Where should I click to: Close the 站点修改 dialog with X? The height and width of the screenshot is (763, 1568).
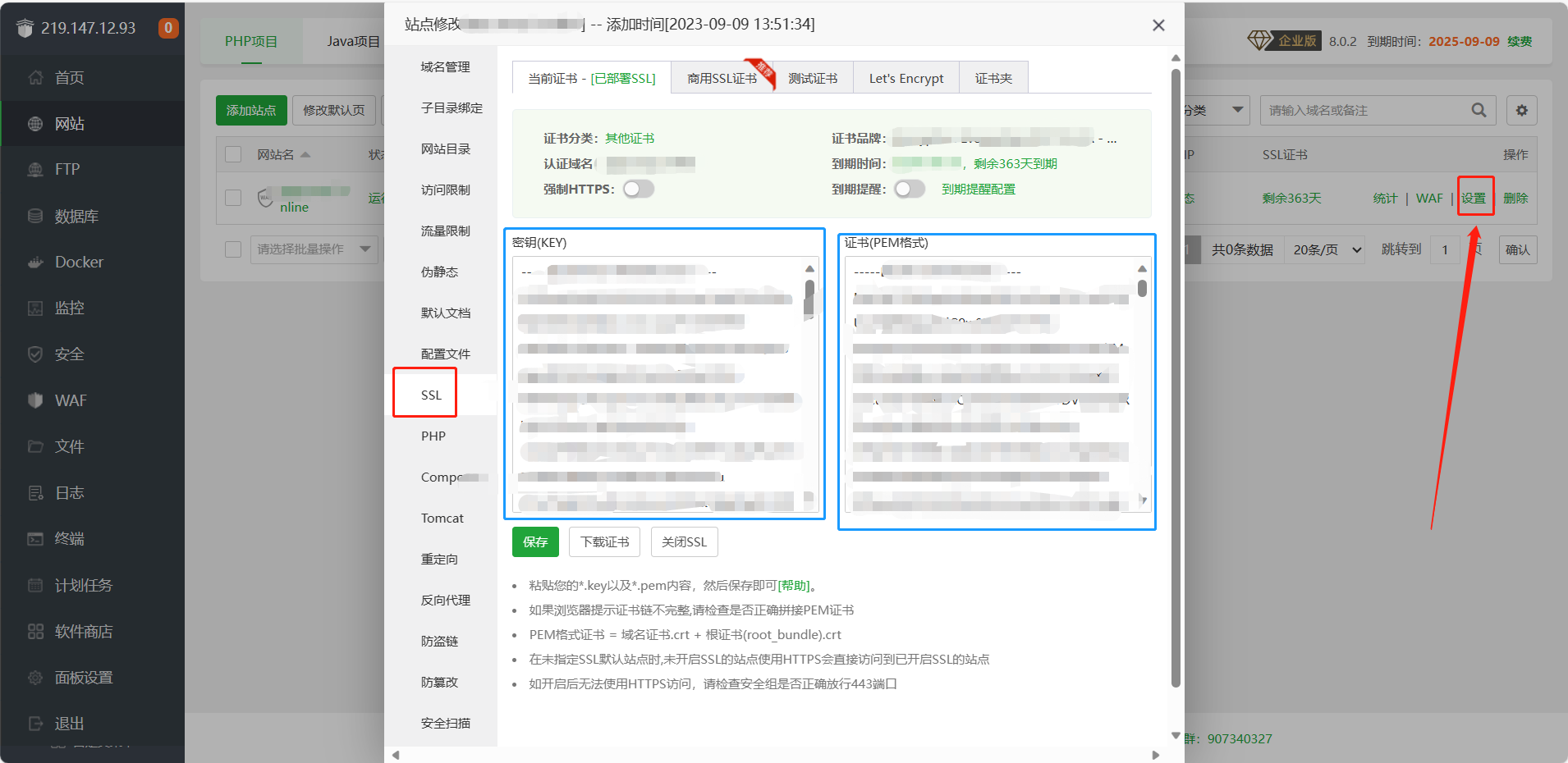pyautogui.click(x=1158, y=25)
